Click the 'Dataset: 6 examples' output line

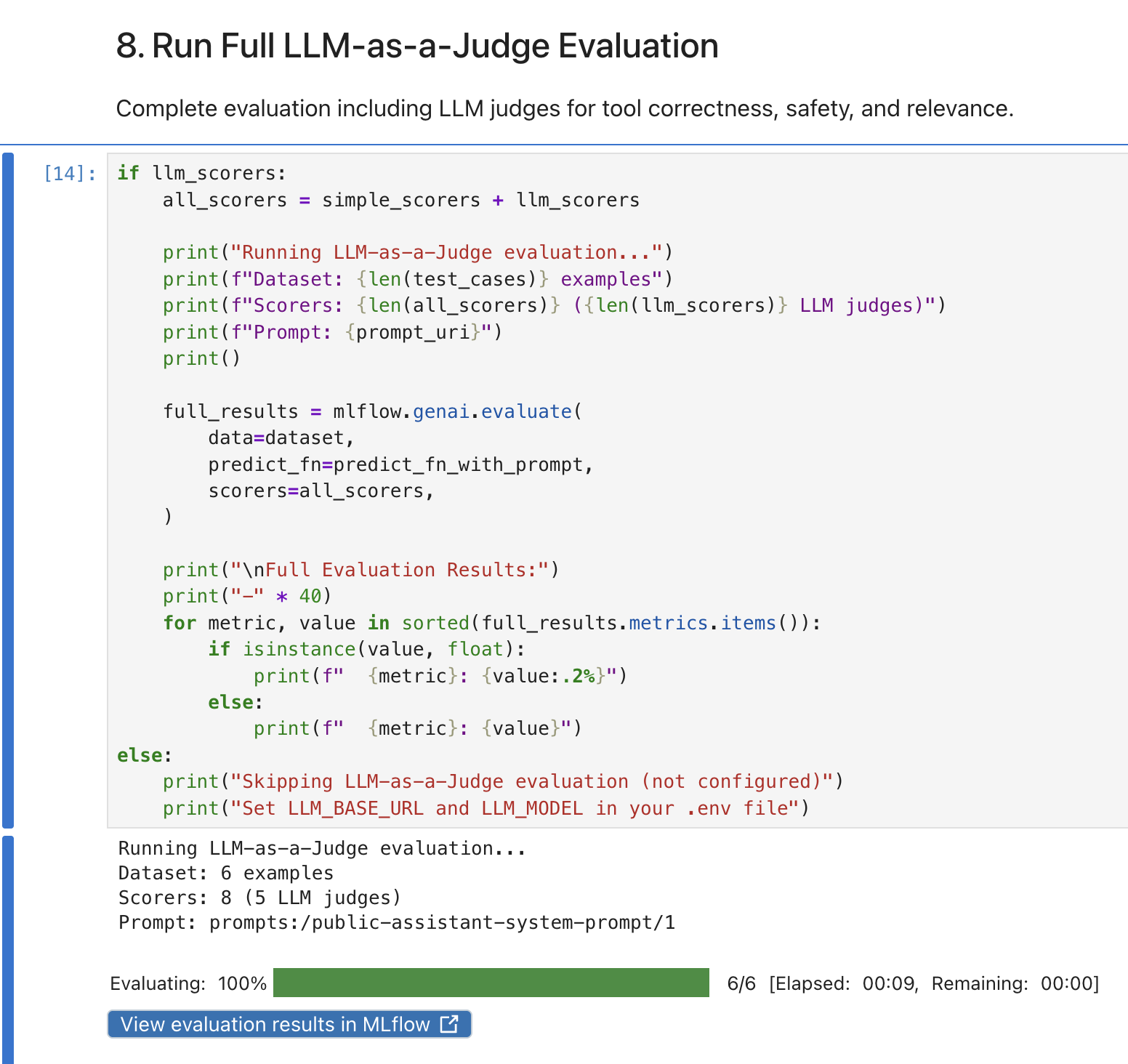[x=225, y=873]
